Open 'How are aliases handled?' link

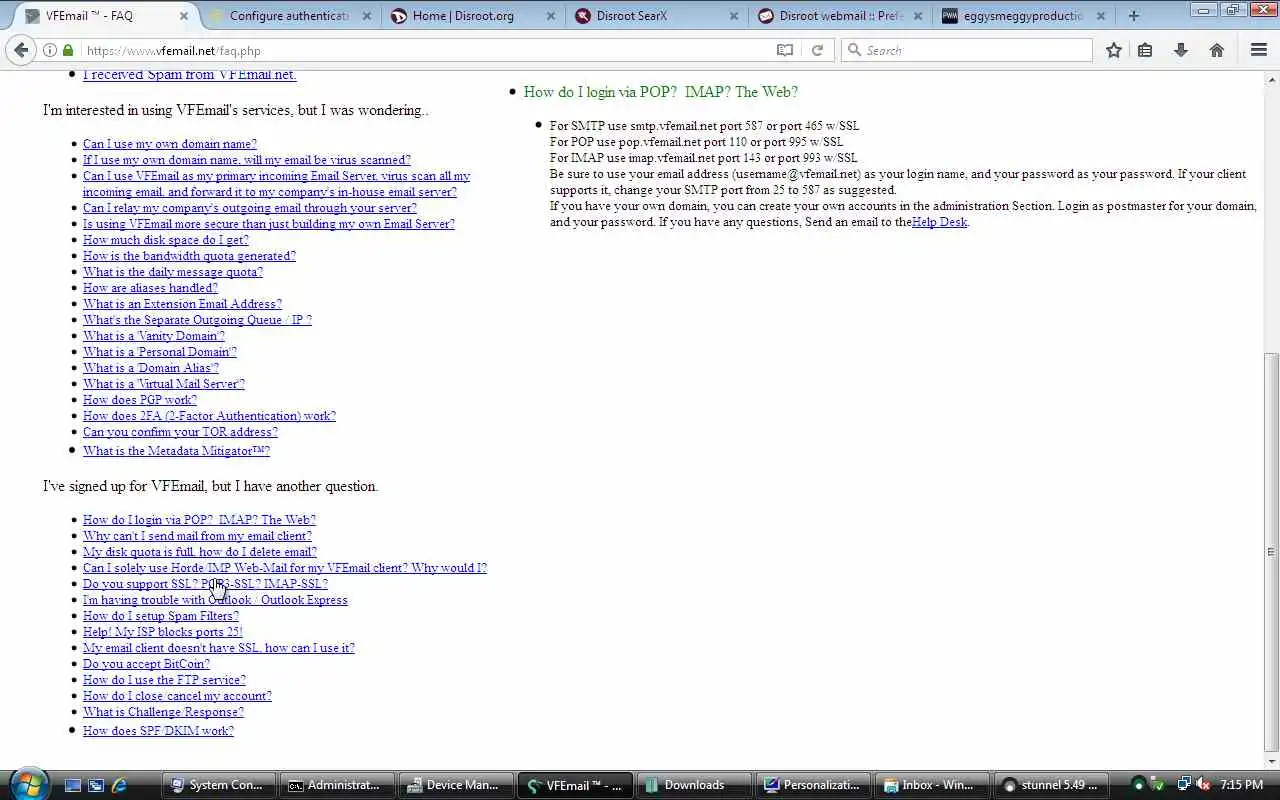[x=150, y=288]
